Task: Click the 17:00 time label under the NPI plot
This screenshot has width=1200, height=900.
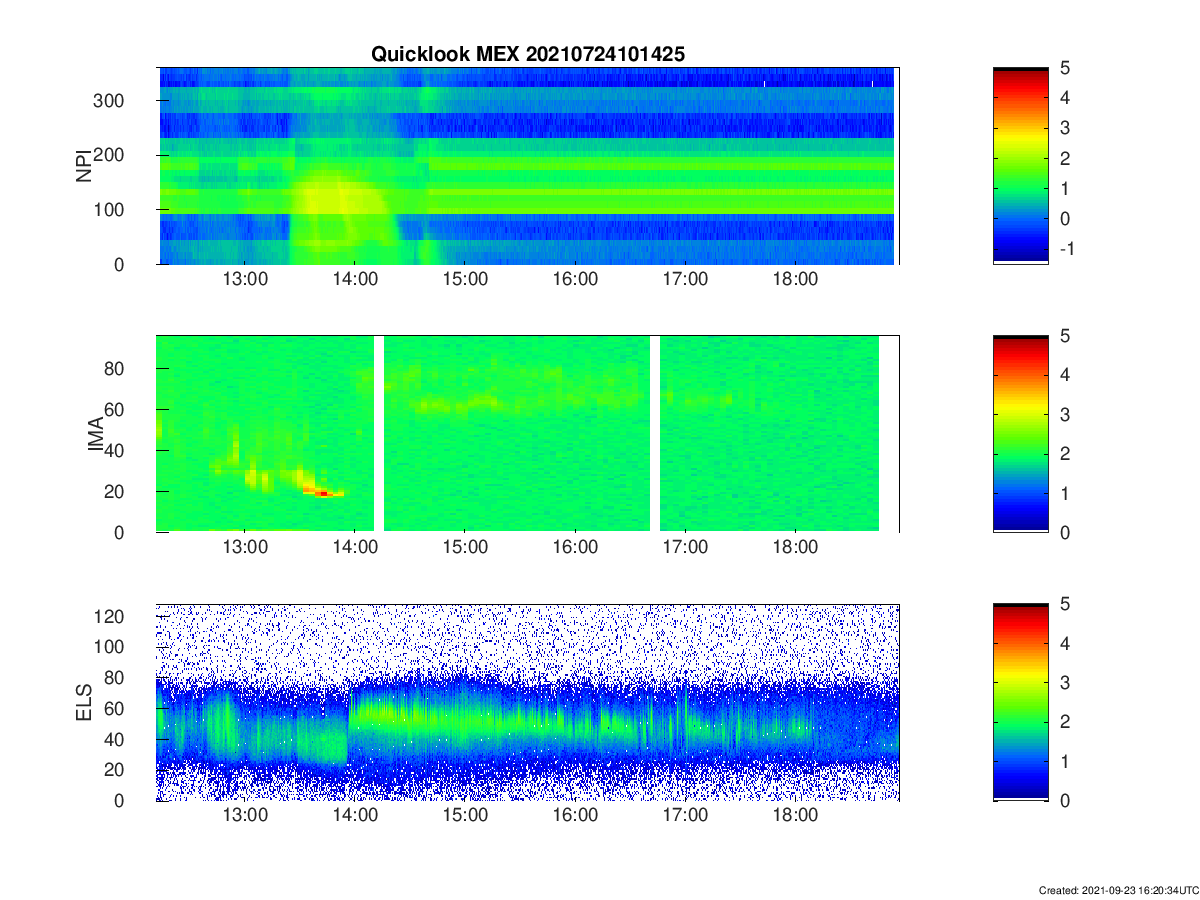Action: [685, 279]
